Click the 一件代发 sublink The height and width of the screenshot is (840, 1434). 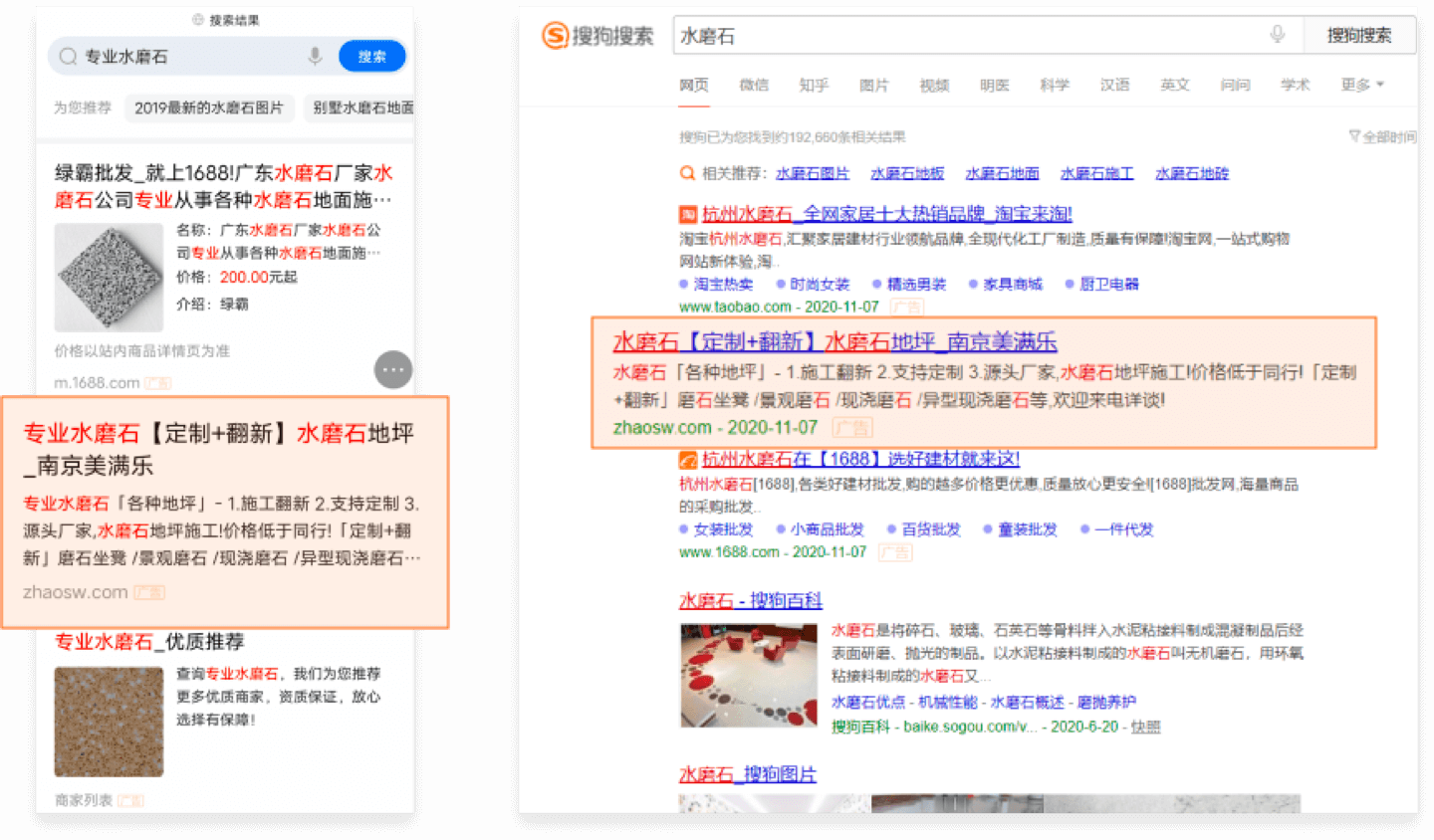click(x=1124, y=530)
